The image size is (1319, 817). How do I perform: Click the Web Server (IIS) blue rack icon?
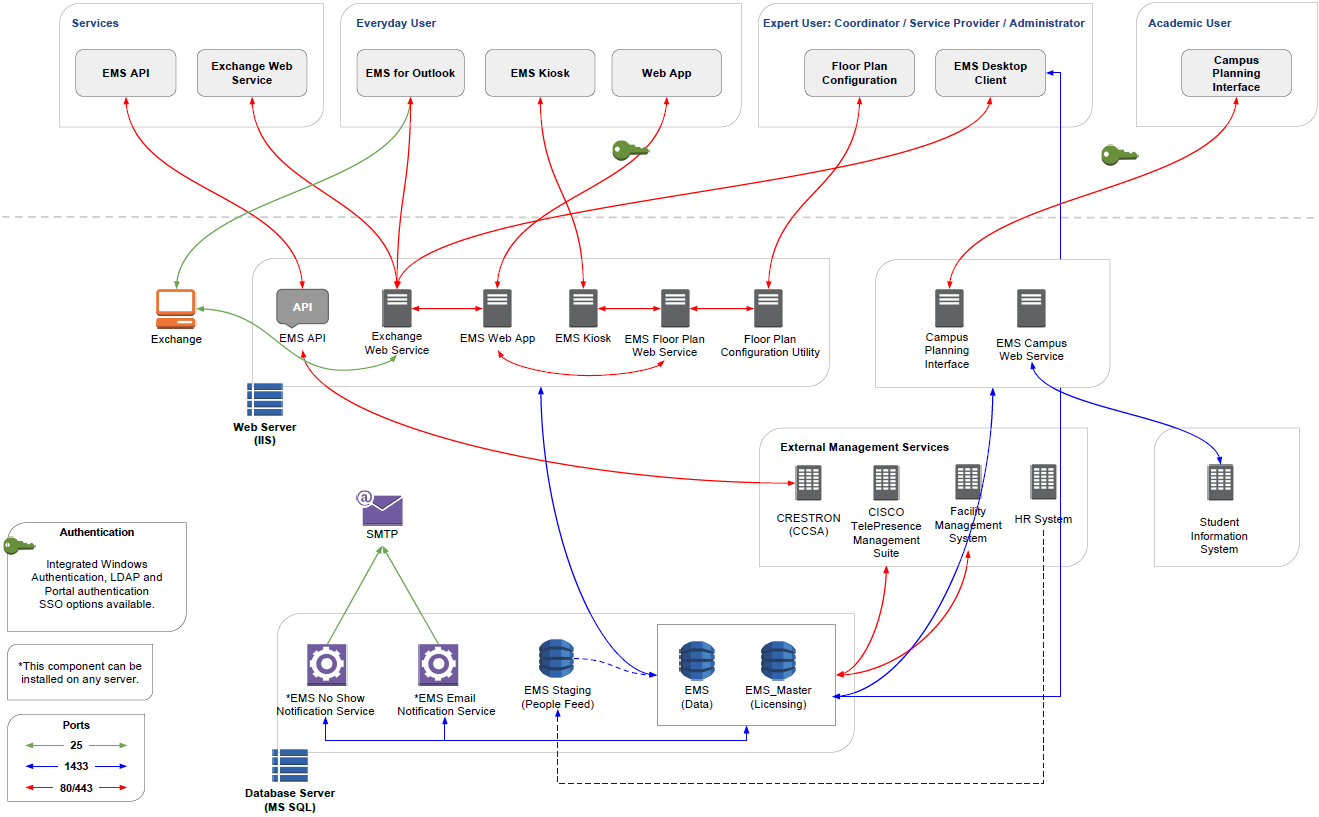(265, 400)
